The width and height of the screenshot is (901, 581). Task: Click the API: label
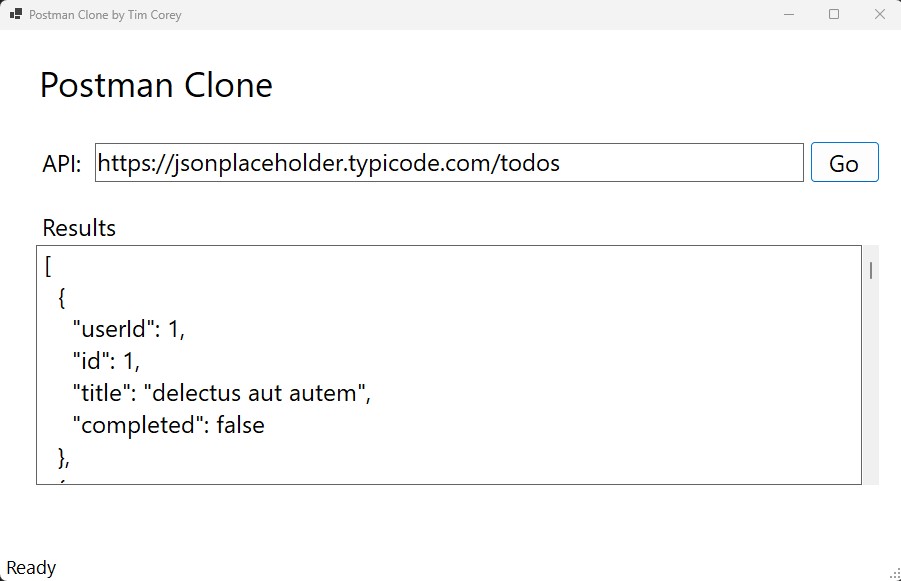(62, 164)
